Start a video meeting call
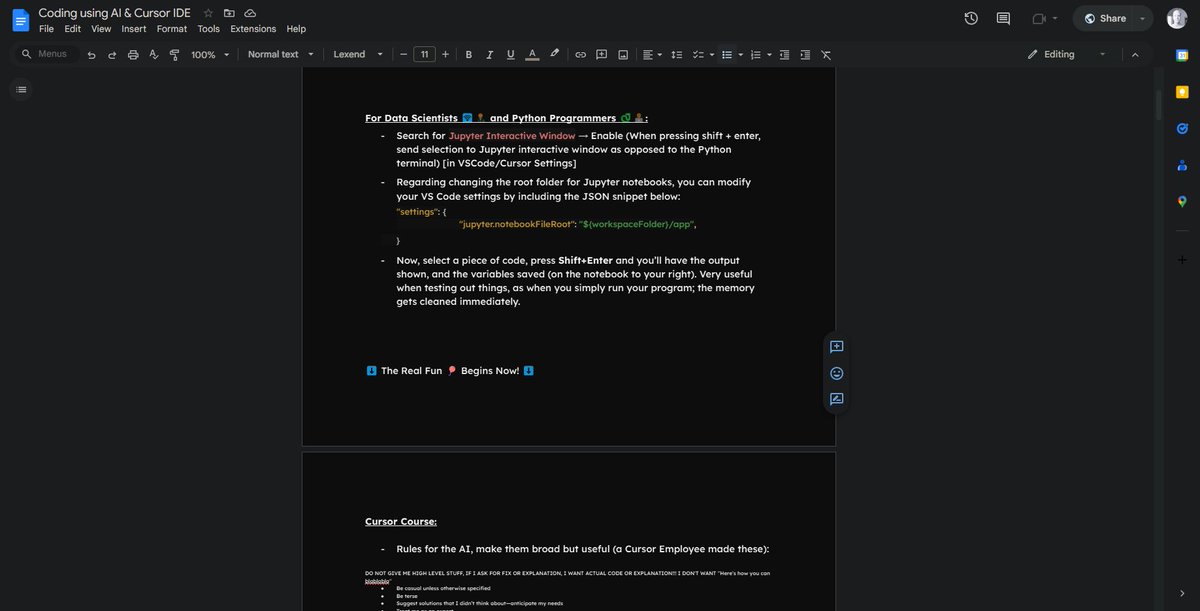 tap(1039, 18)
